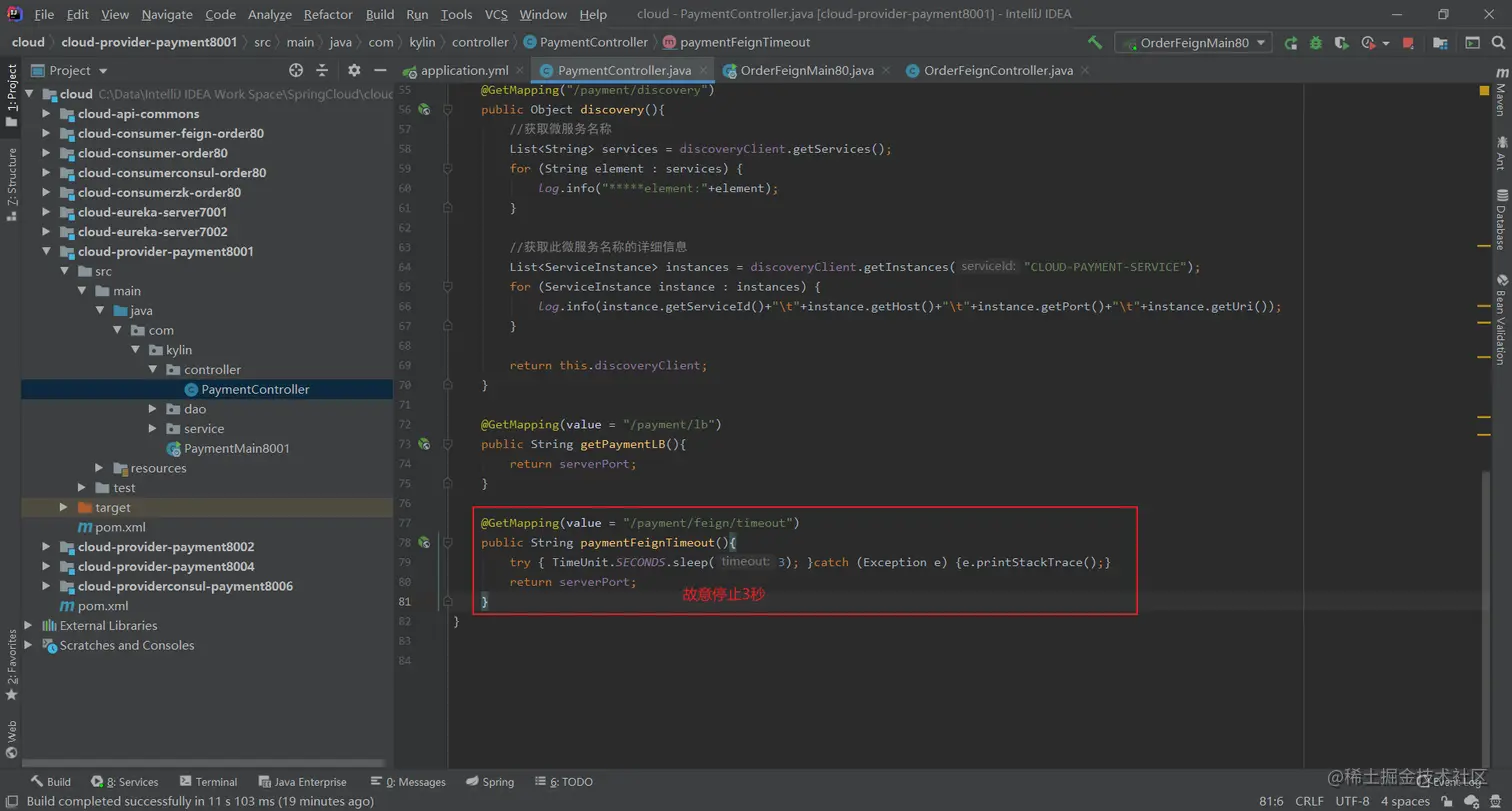Open the Messages tool window
The image size is (1512, 811).
[407, 782]
